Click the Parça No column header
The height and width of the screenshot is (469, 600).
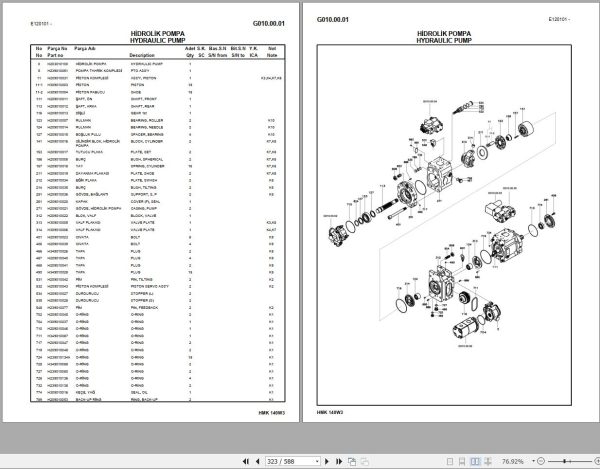(x=57, y=49)
